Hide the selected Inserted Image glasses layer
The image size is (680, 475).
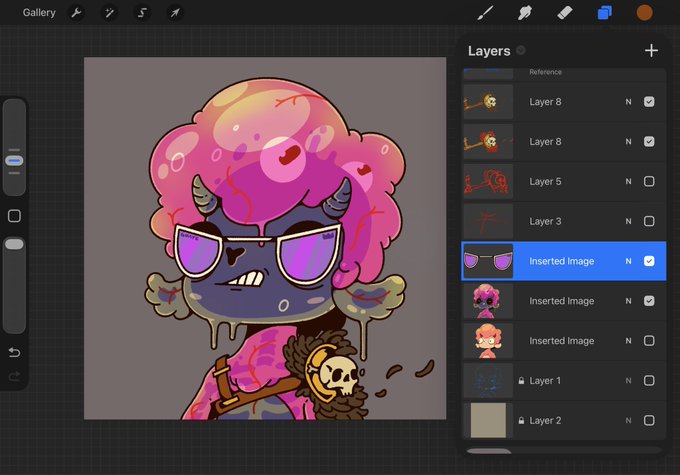(649, 261)
